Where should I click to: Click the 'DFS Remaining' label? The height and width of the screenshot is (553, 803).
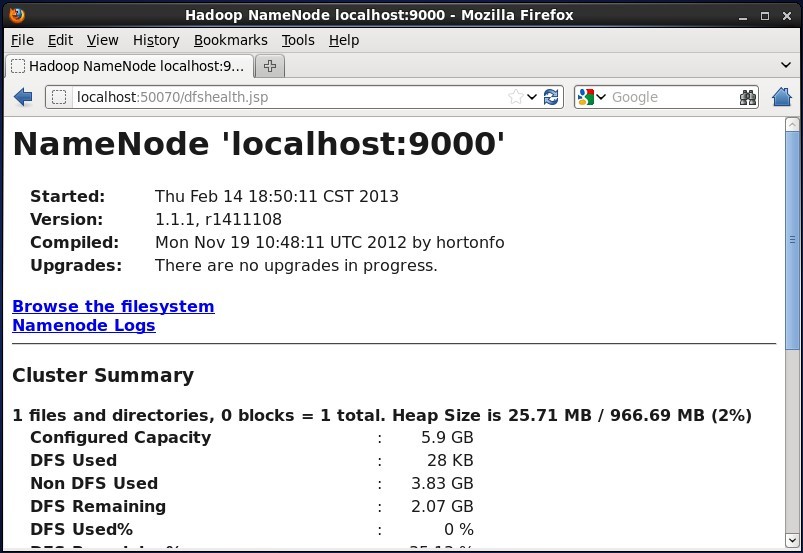click(x=98, y=506)
